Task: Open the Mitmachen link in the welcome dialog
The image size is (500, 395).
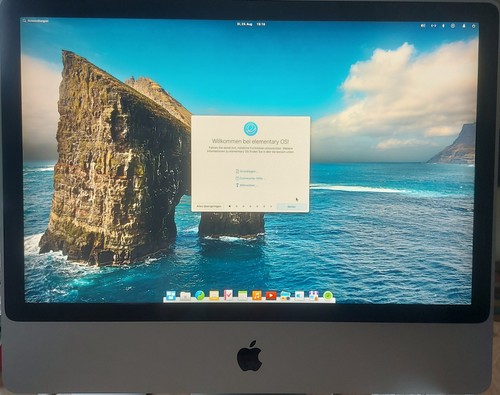Action: pos(247,185)
